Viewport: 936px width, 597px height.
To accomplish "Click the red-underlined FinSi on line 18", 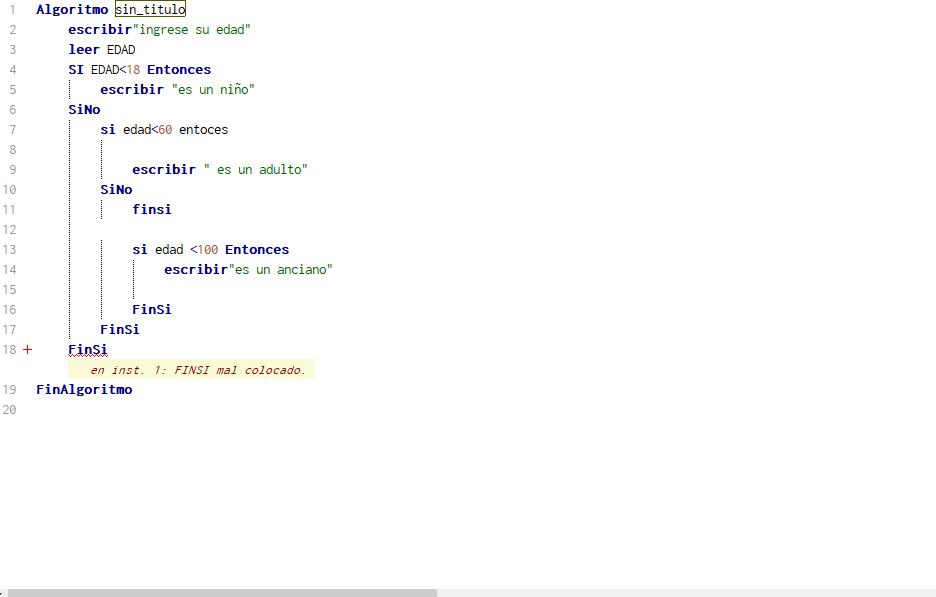I will (88, 350).
